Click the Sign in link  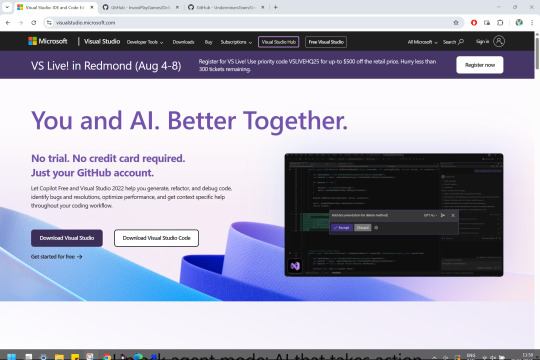(482, 41)
